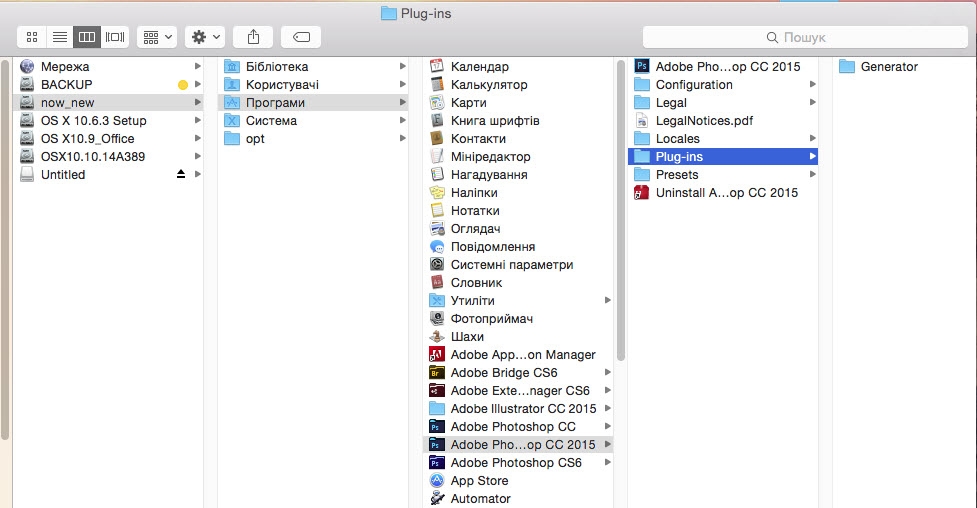Expand the Locales folder arrow
The width and height of the screenshot is (977, 508).
(x=813, y=138)
